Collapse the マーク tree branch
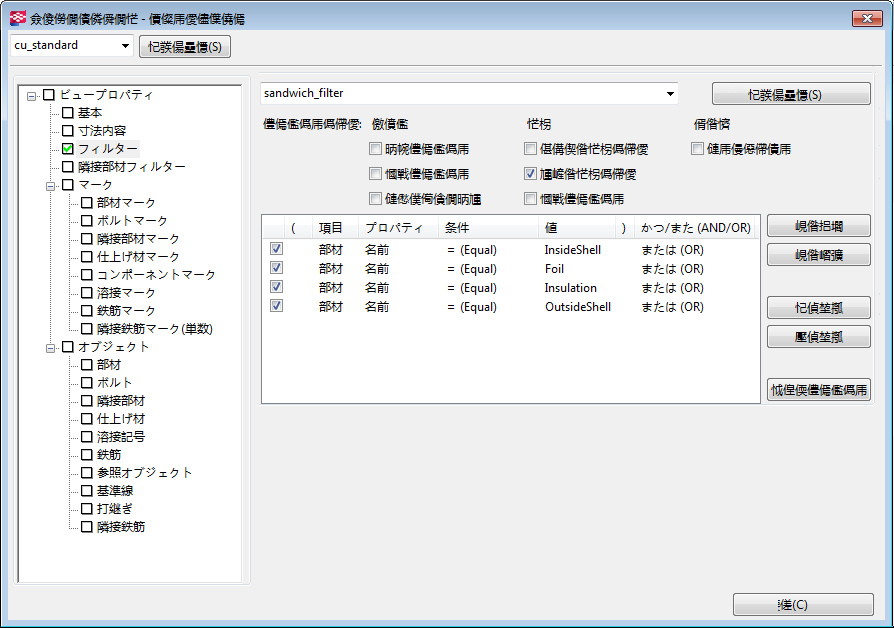Viewport: 894px width, 628px height. 50,185
